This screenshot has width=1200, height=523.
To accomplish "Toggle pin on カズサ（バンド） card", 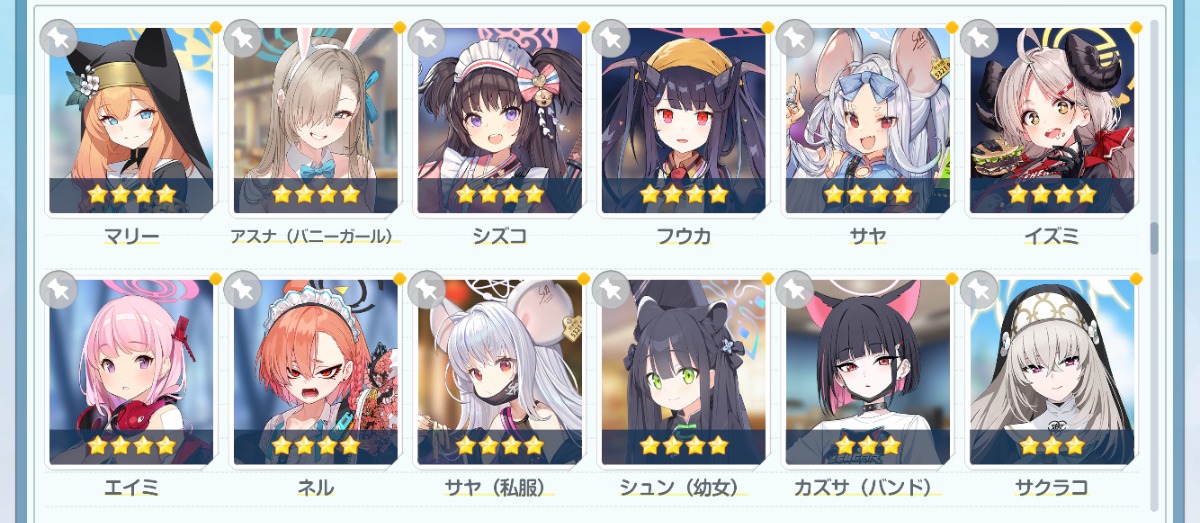I will 794,290.
